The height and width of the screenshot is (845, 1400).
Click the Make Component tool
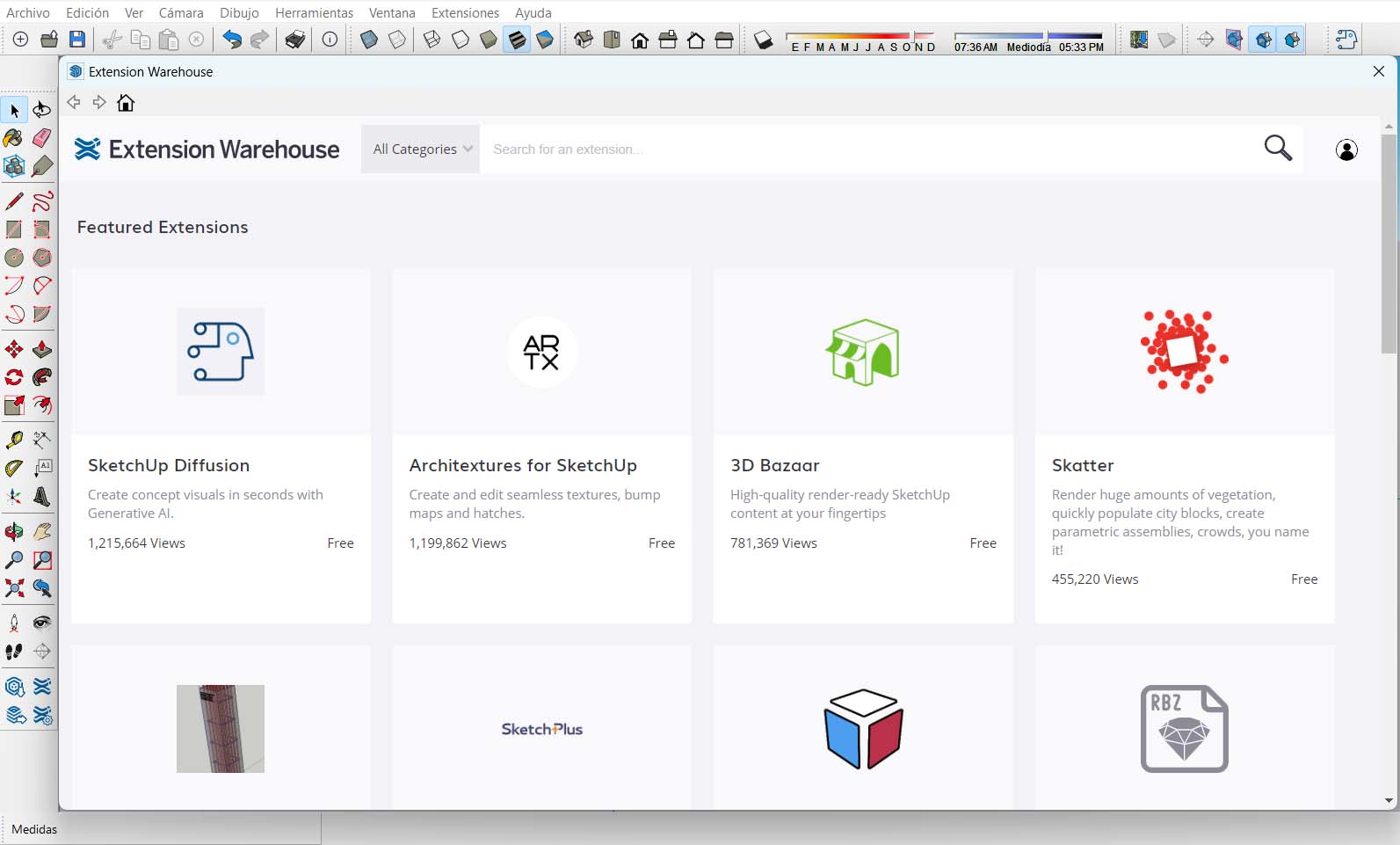14,166
